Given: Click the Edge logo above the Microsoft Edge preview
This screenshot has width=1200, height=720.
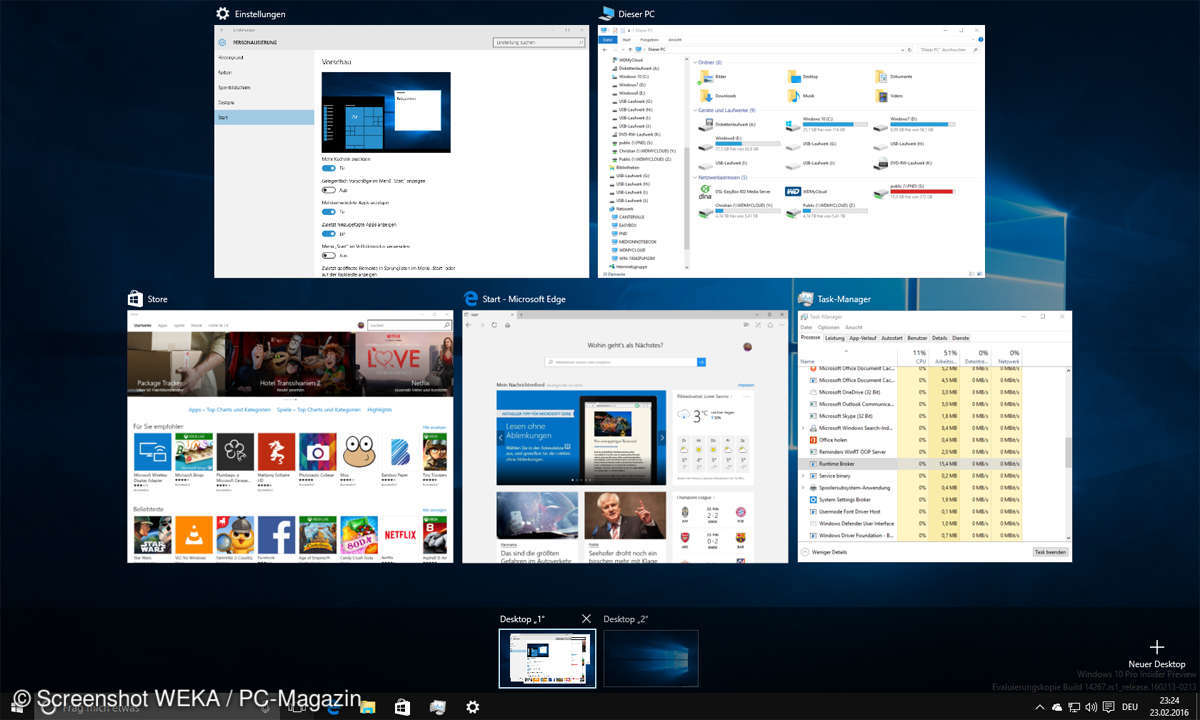Looking at the screenshot, I should pyautogui.click(x=470, y=298).
